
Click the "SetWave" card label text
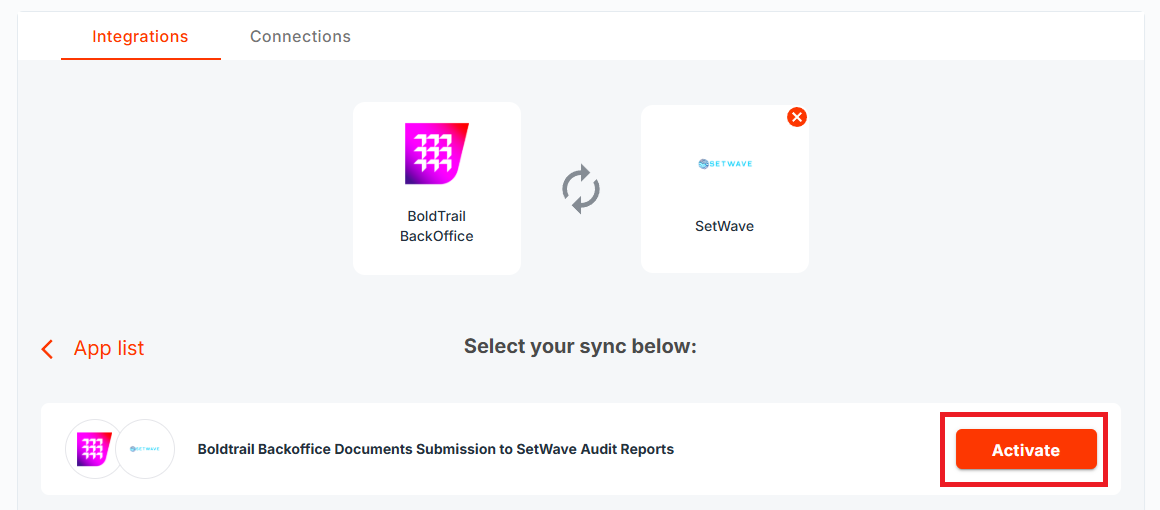724,226
